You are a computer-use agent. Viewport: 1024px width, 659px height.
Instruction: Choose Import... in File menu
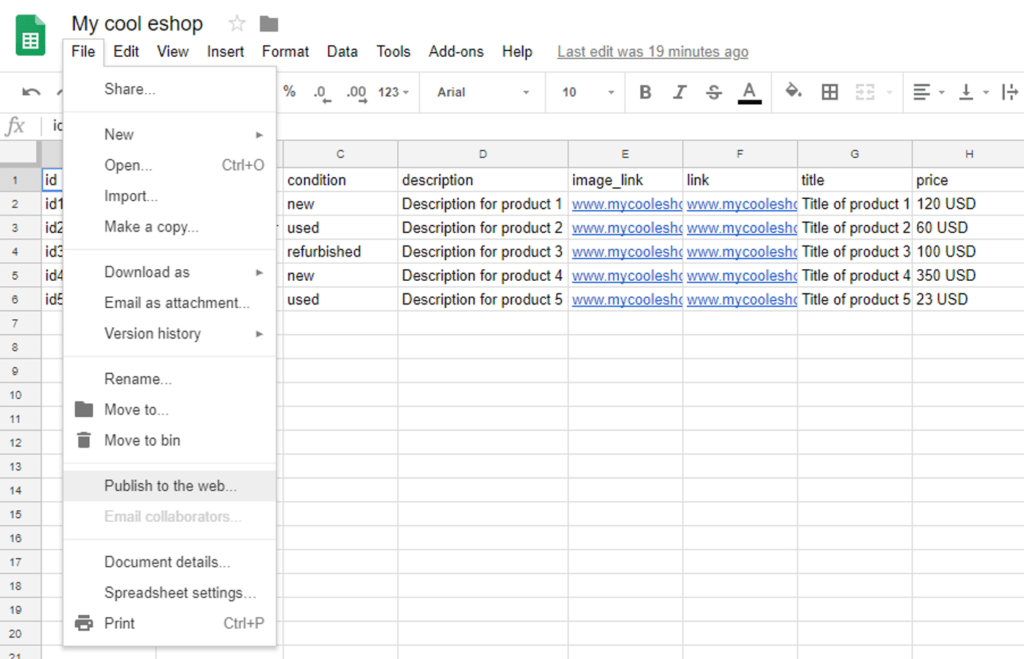pos(170,196)
